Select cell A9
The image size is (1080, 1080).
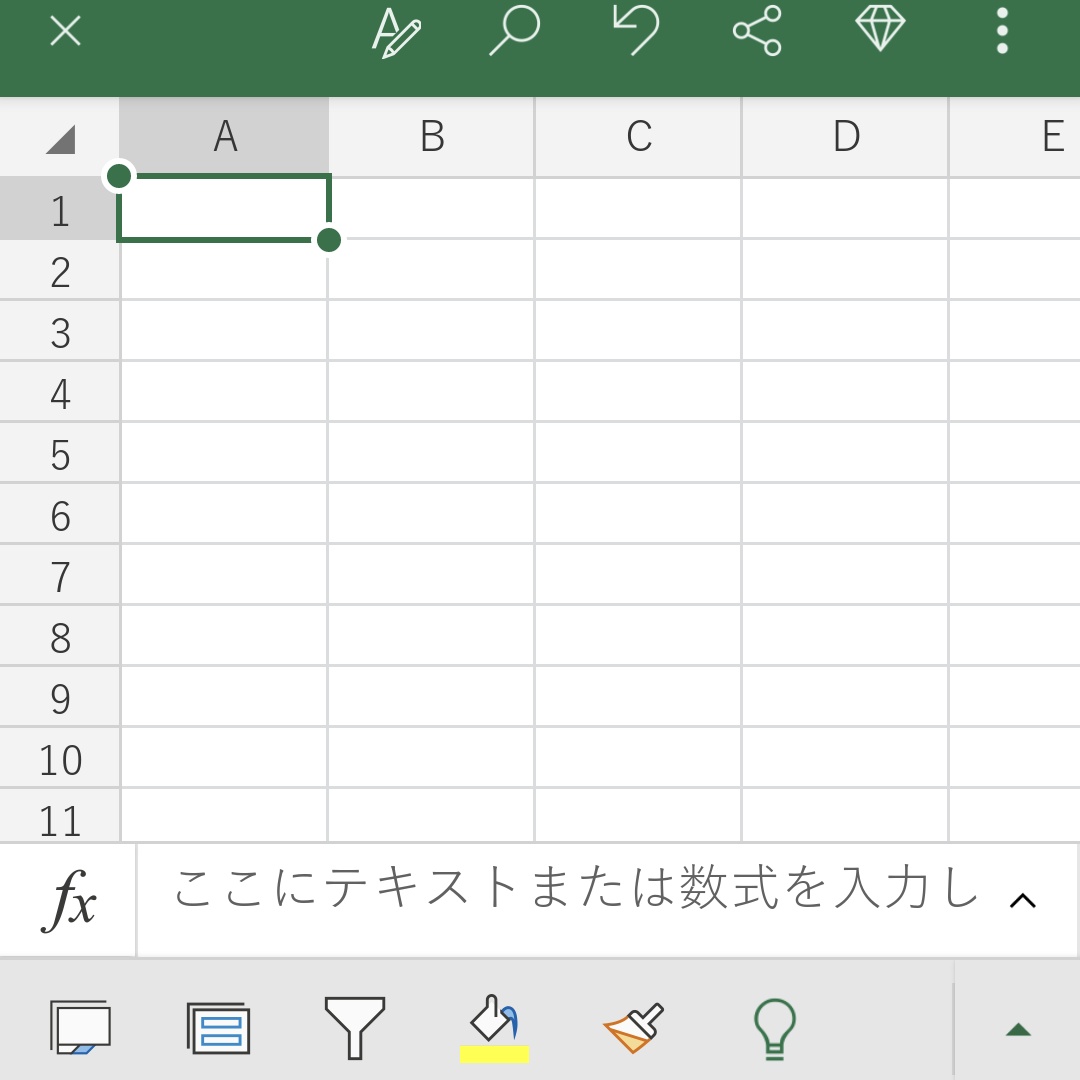[x=224, y=696]
